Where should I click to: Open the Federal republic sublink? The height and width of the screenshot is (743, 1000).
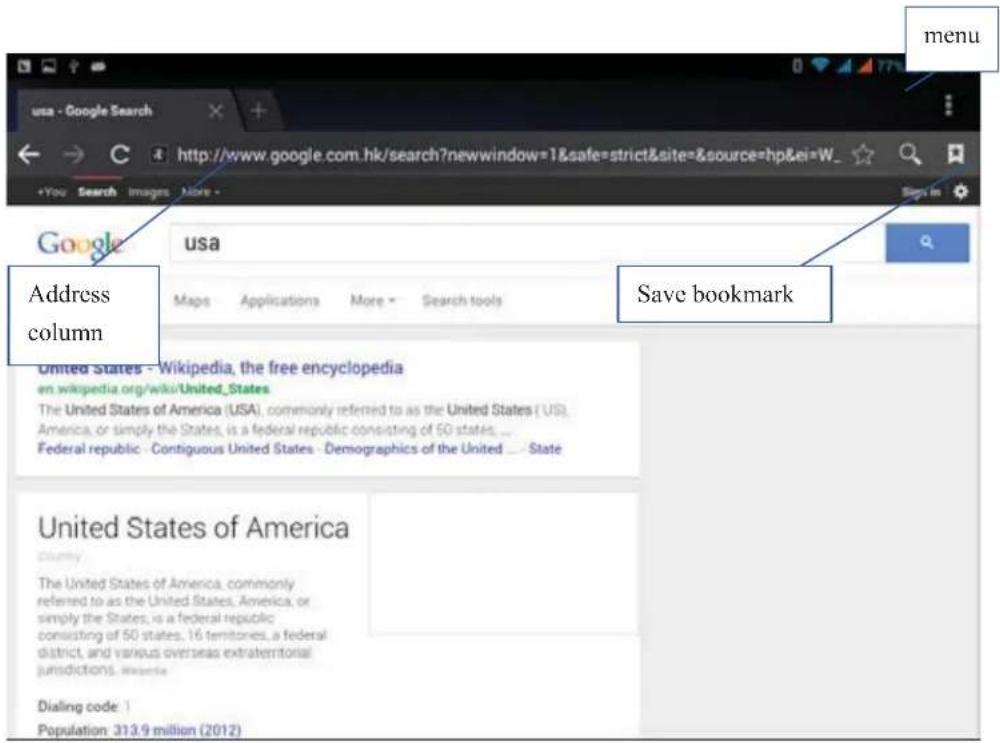click(89, 449)
